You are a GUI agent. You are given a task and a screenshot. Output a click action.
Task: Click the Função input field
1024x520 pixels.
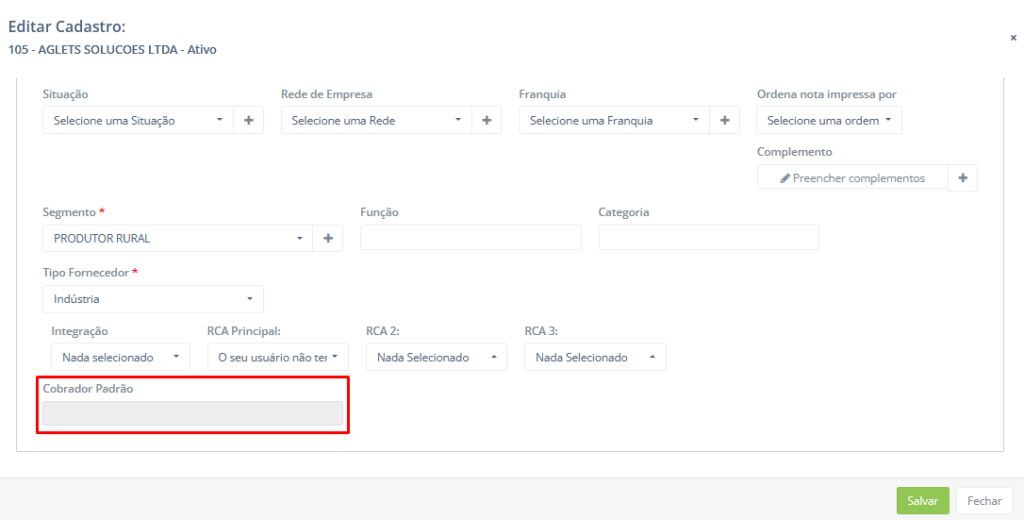pyautogui.click(x=471, y=237)
